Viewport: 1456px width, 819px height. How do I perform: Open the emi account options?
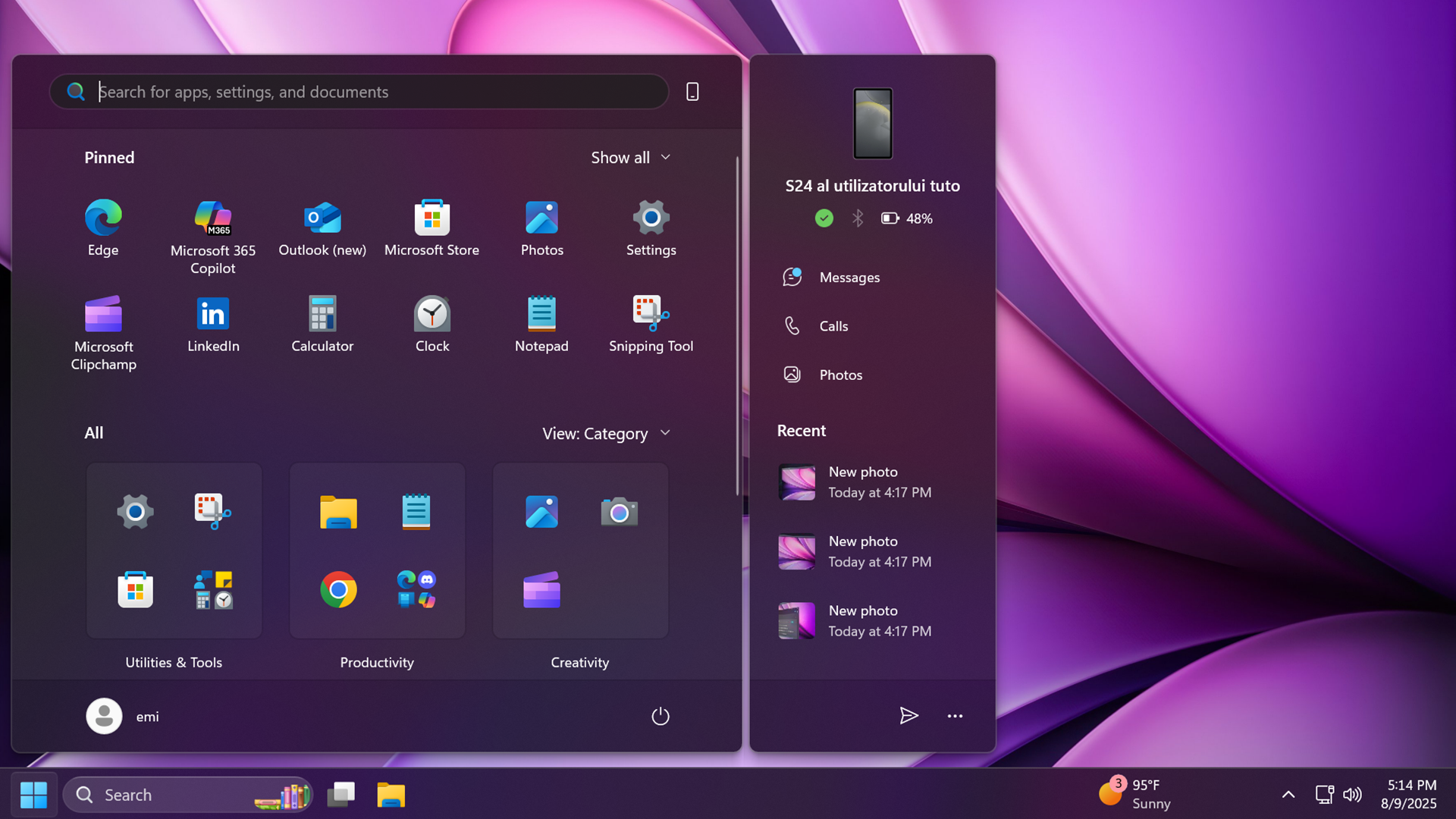point(124,715)
